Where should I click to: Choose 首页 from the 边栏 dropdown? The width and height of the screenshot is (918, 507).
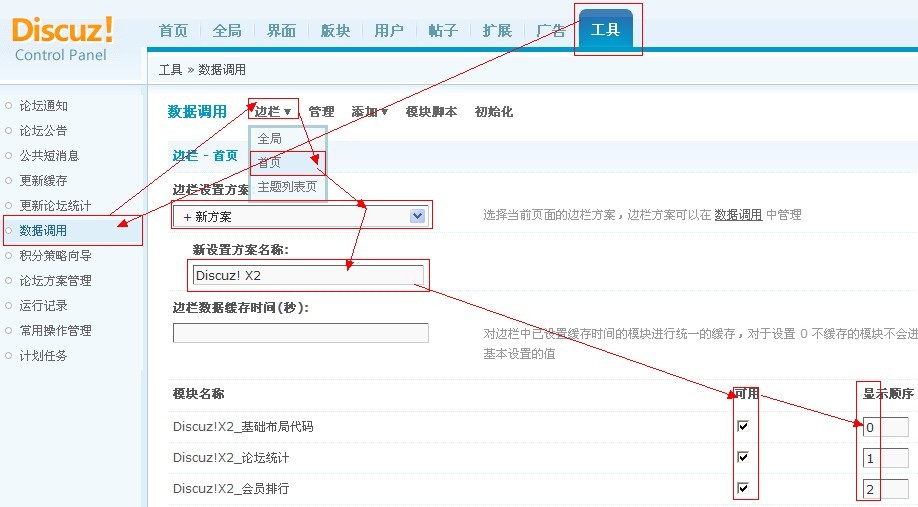287,163
